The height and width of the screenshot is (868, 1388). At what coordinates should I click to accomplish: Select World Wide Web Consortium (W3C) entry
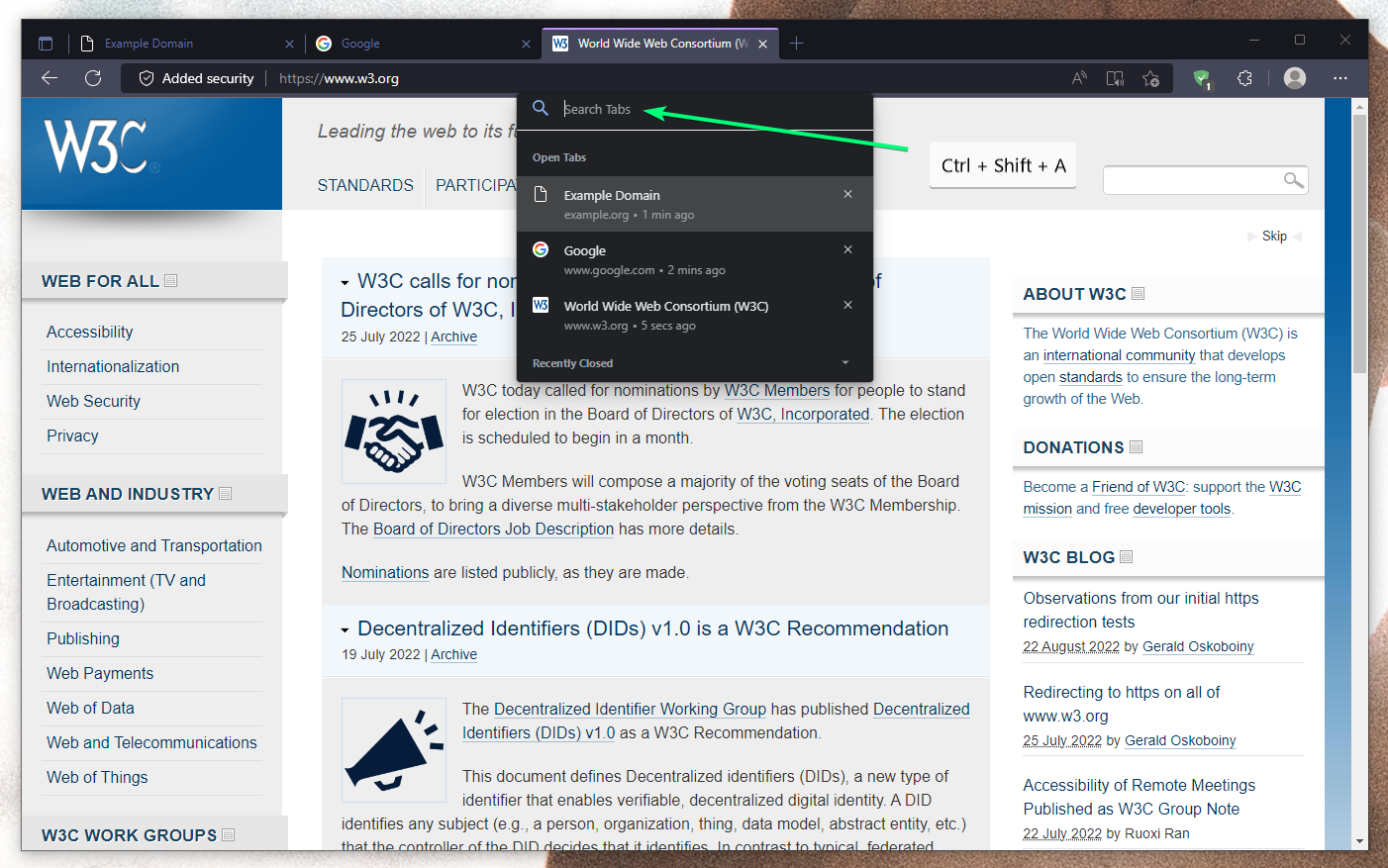tap(695, 315)
